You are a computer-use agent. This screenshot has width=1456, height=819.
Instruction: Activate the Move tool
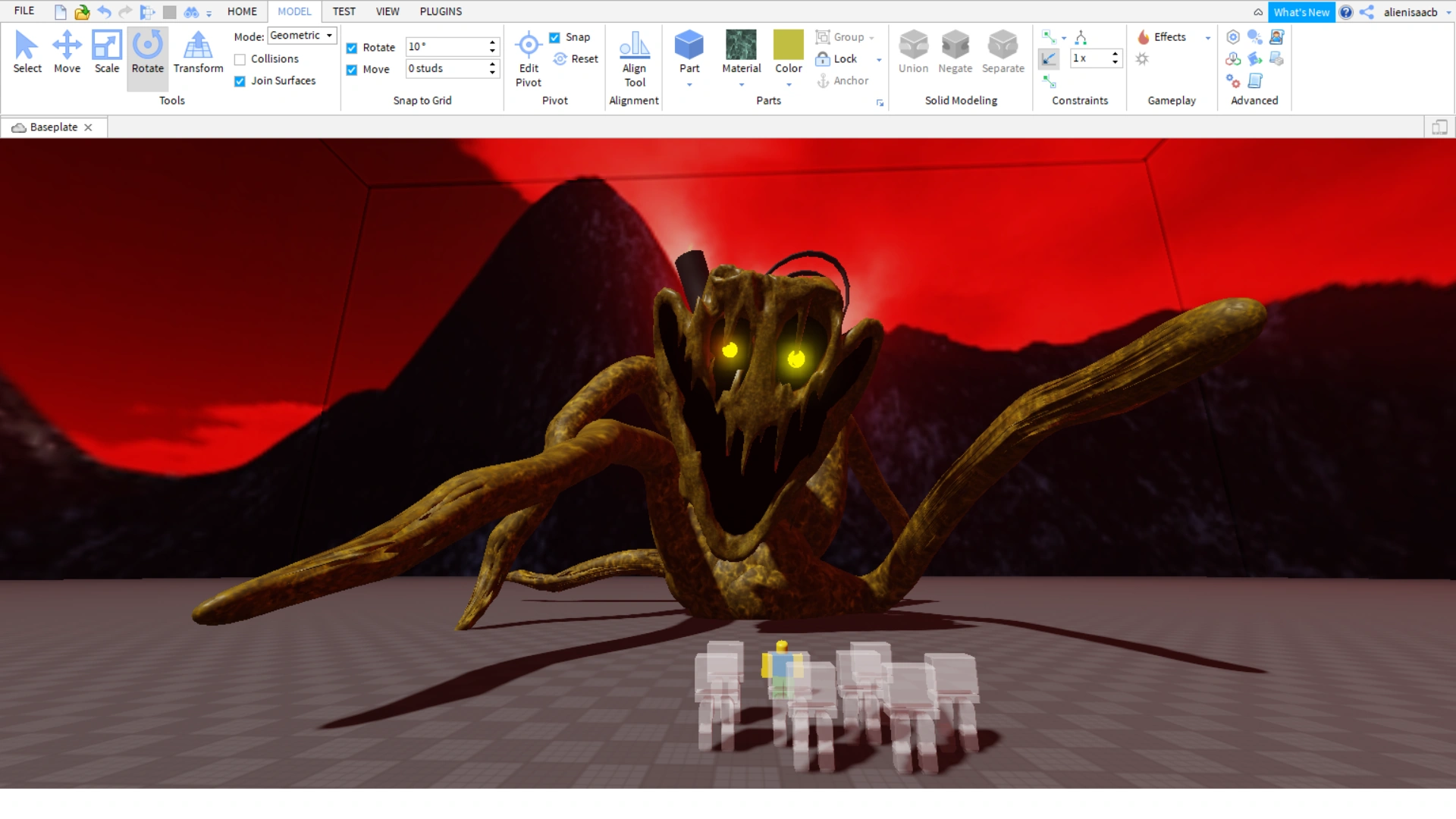click(67, 52)
